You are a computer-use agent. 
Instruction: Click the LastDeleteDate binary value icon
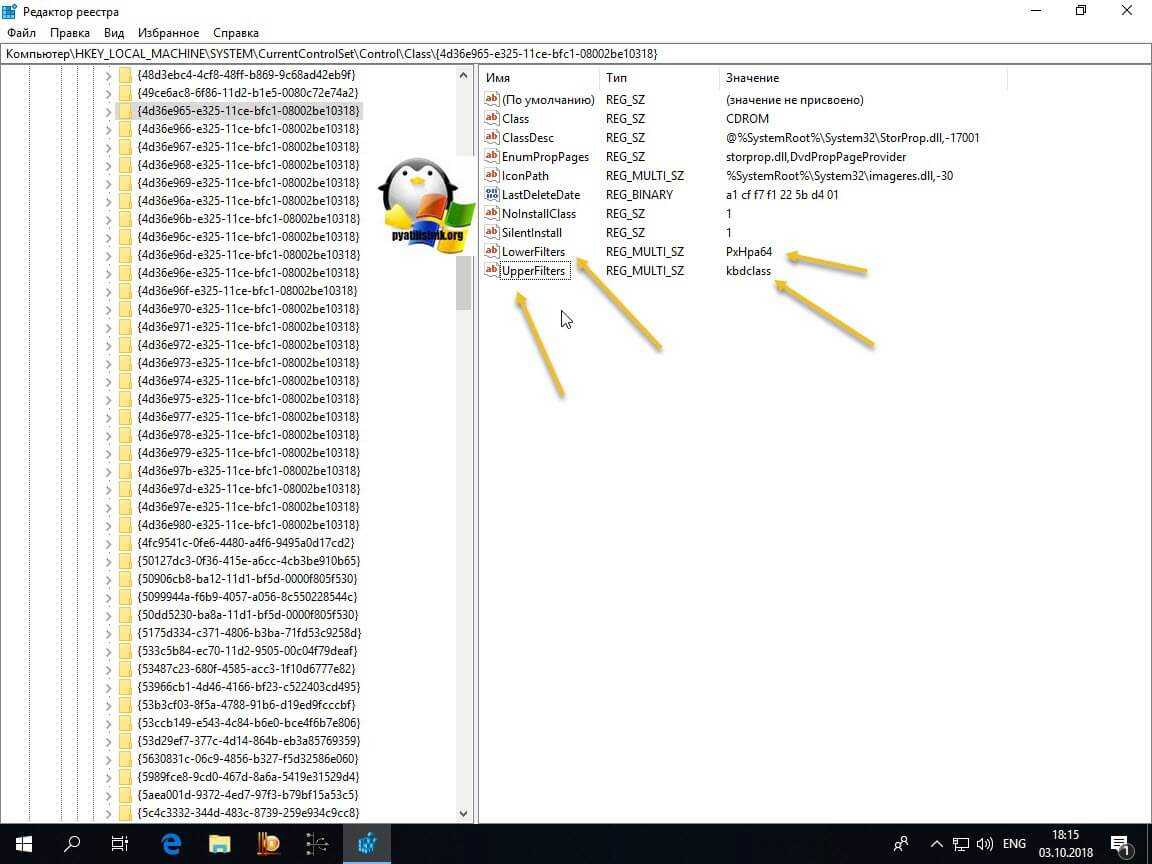pos(491,195)
